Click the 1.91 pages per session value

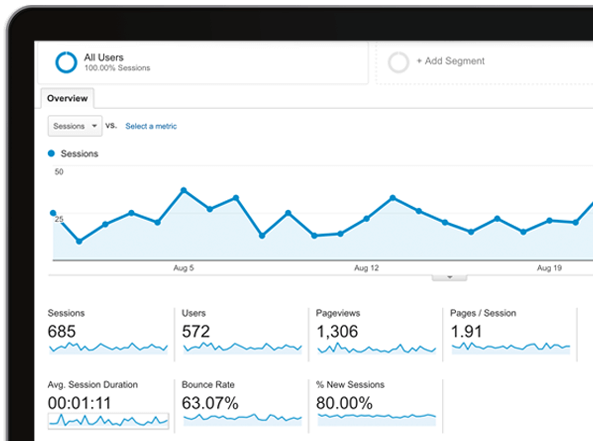coord(466,332)
